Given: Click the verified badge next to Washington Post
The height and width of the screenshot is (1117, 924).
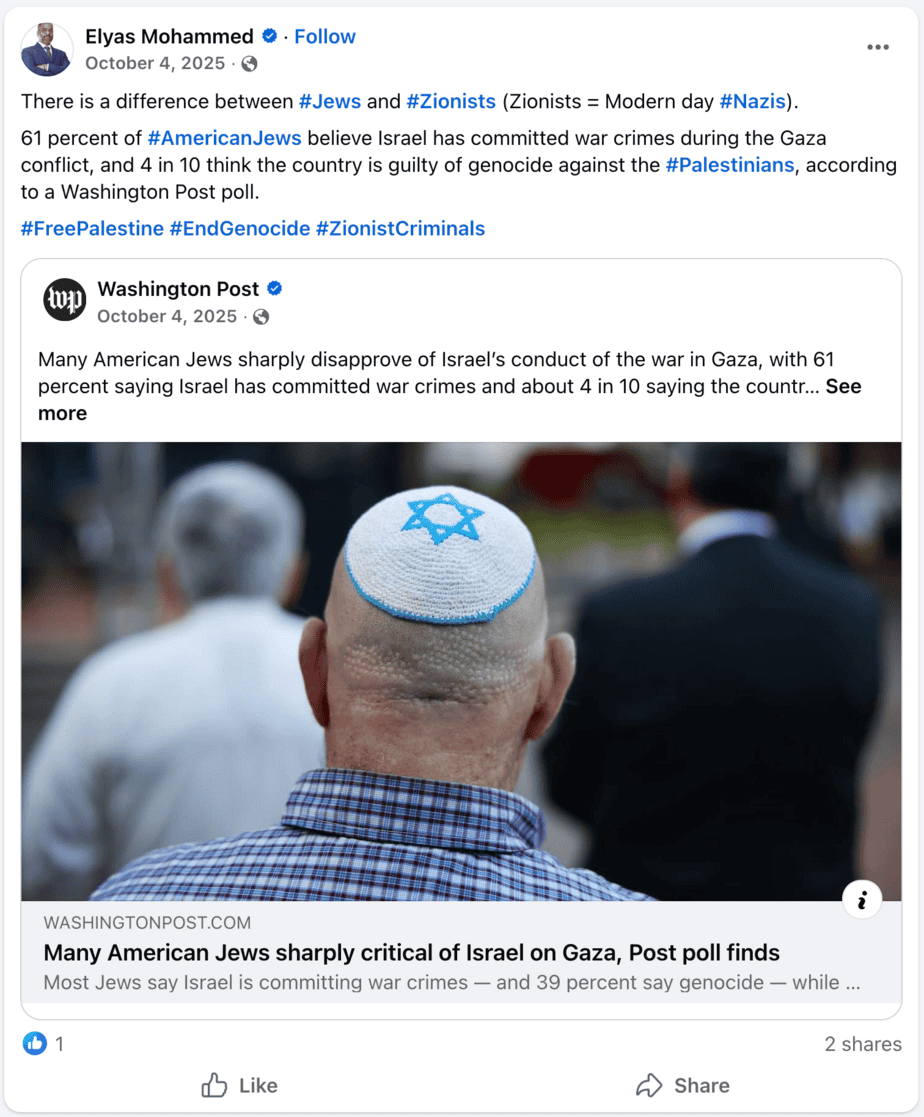Looking at the screenshot, I should click(x=274, y=289).
